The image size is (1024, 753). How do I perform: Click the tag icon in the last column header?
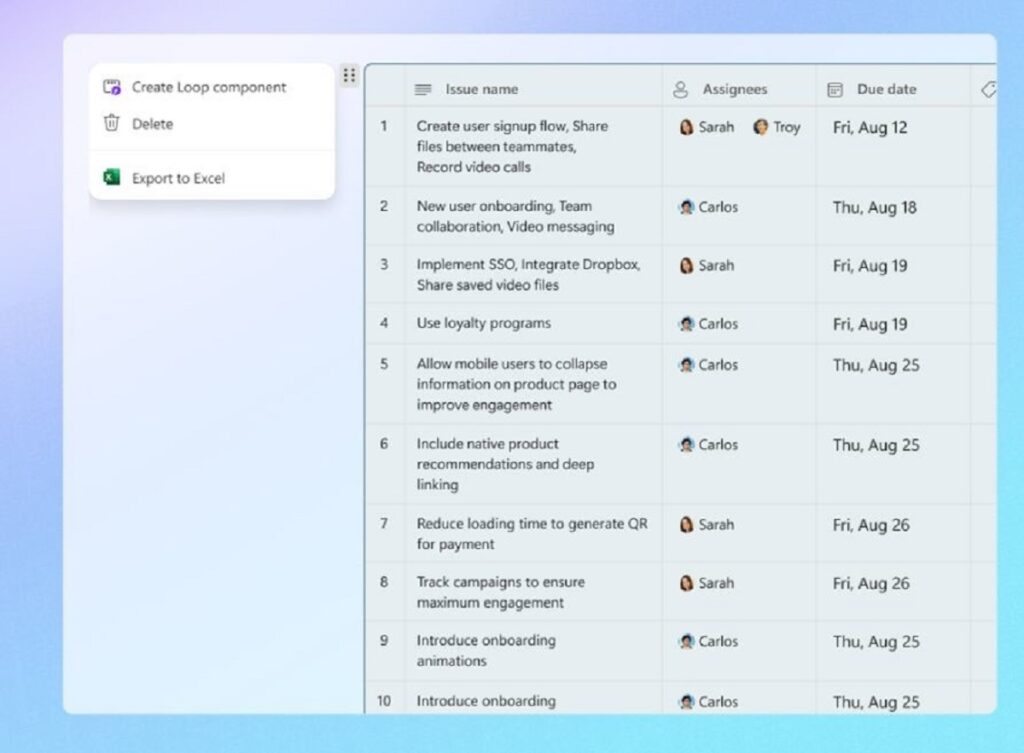[x=988, y=90]
